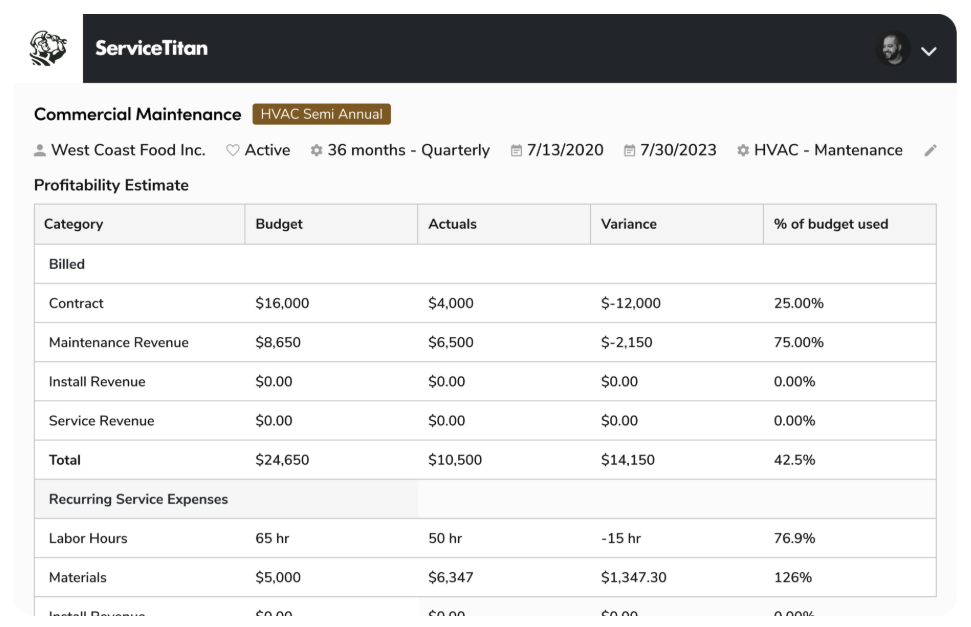Select the Labor Hours row label
This screenshot has width=971, height=627.
88,538
